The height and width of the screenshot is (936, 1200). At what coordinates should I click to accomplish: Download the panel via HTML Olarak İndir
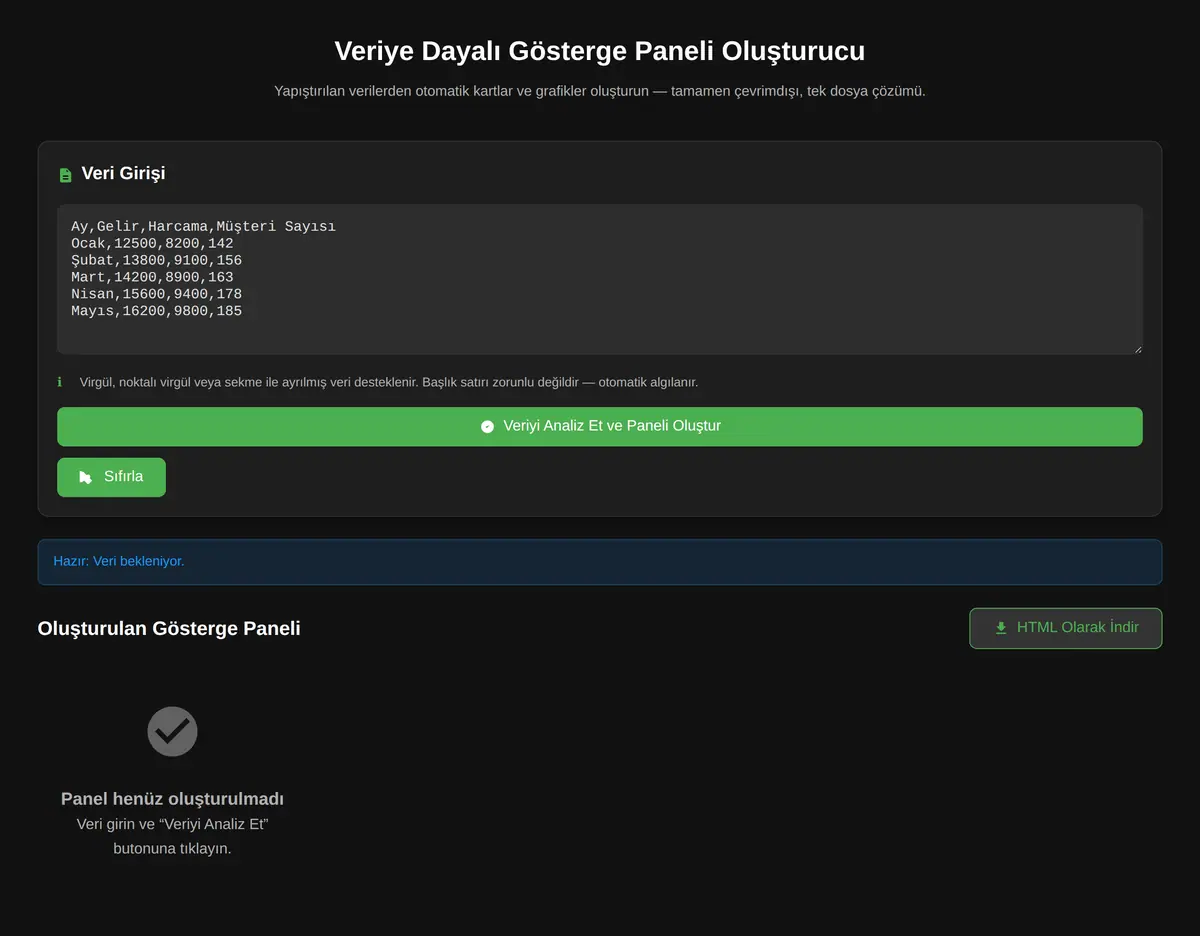[x=1066, y=628]
